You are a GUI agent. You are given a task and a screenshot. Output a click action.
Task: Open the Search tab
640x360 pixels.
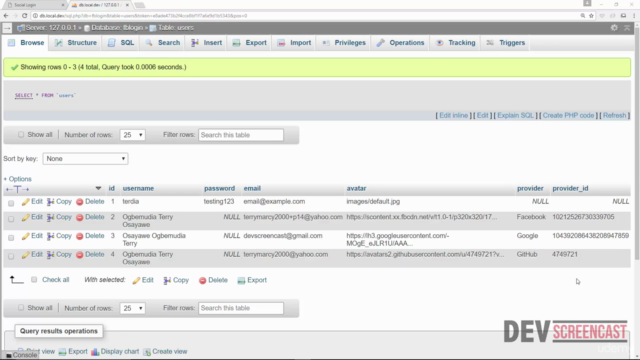click(163, 42)
